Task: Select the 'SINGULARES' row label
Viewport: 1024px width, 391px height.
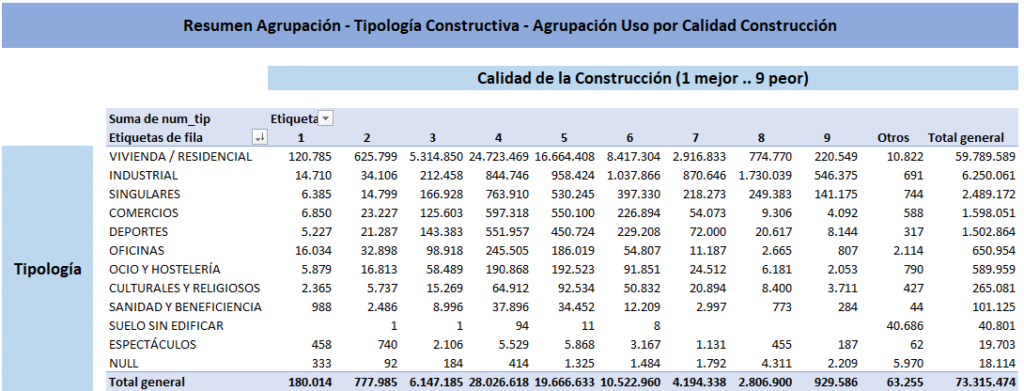Action: pos(144,195)
